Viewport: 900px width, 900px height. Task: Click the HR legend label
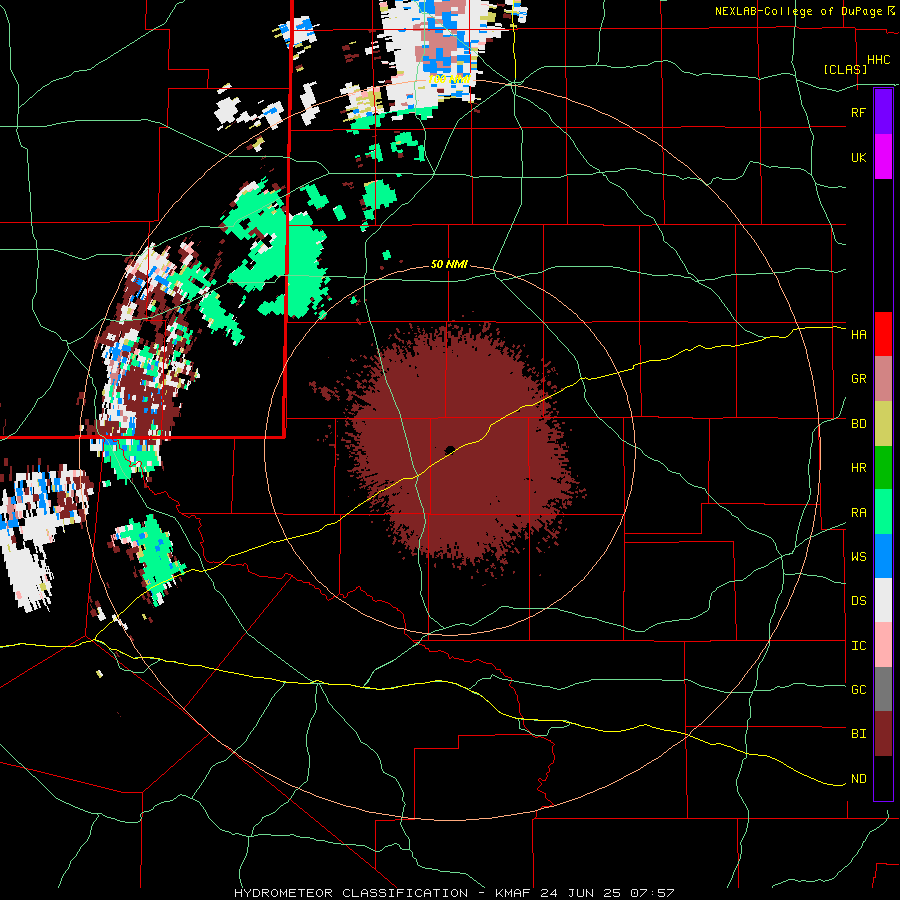tap(858, 468)
